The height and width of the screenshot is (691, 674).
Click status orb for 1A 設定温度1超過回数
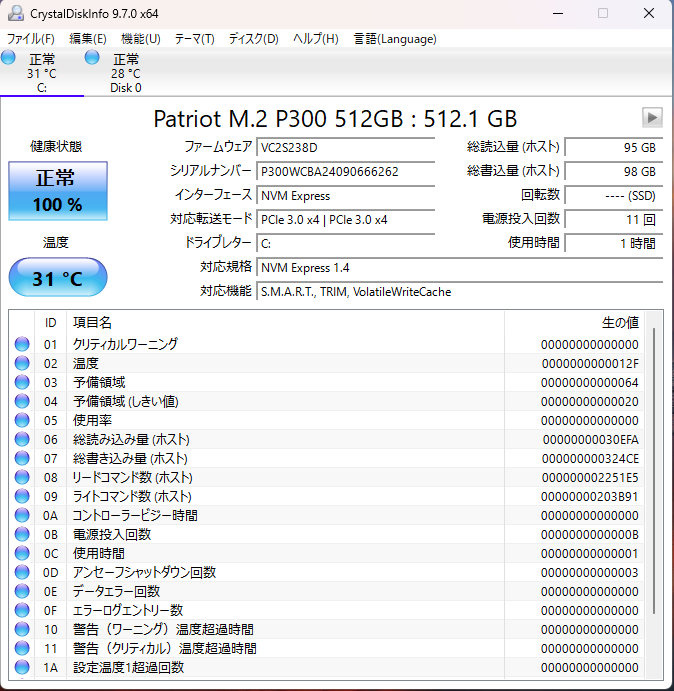22,667
